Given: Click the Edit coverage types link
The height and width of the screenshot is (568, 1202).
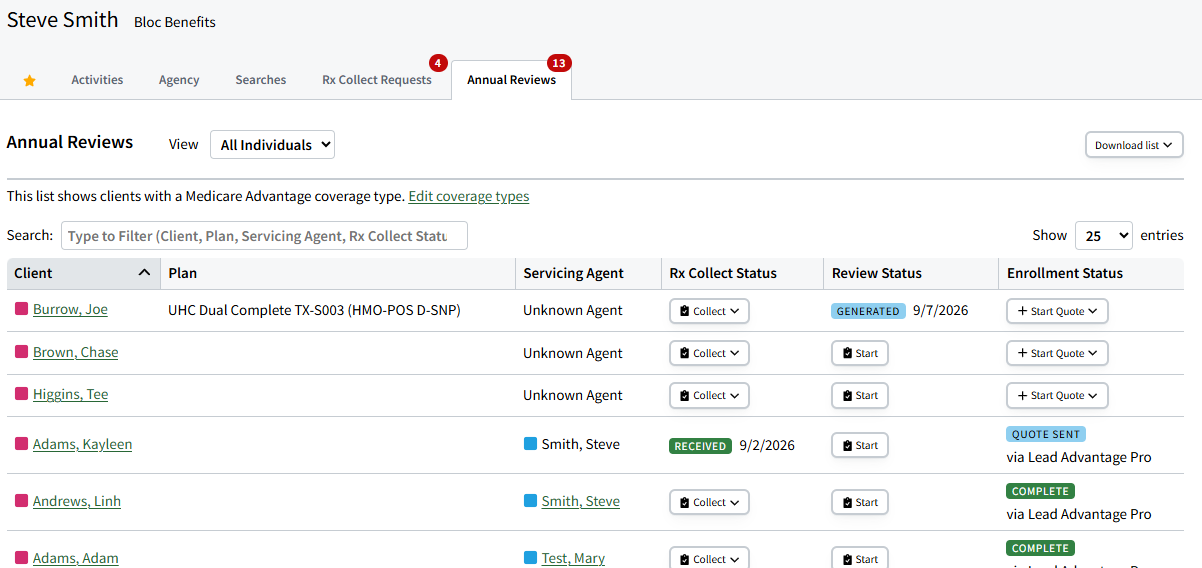Looking at the screenshot, I should pyautogui.click(x=469, y=196).
